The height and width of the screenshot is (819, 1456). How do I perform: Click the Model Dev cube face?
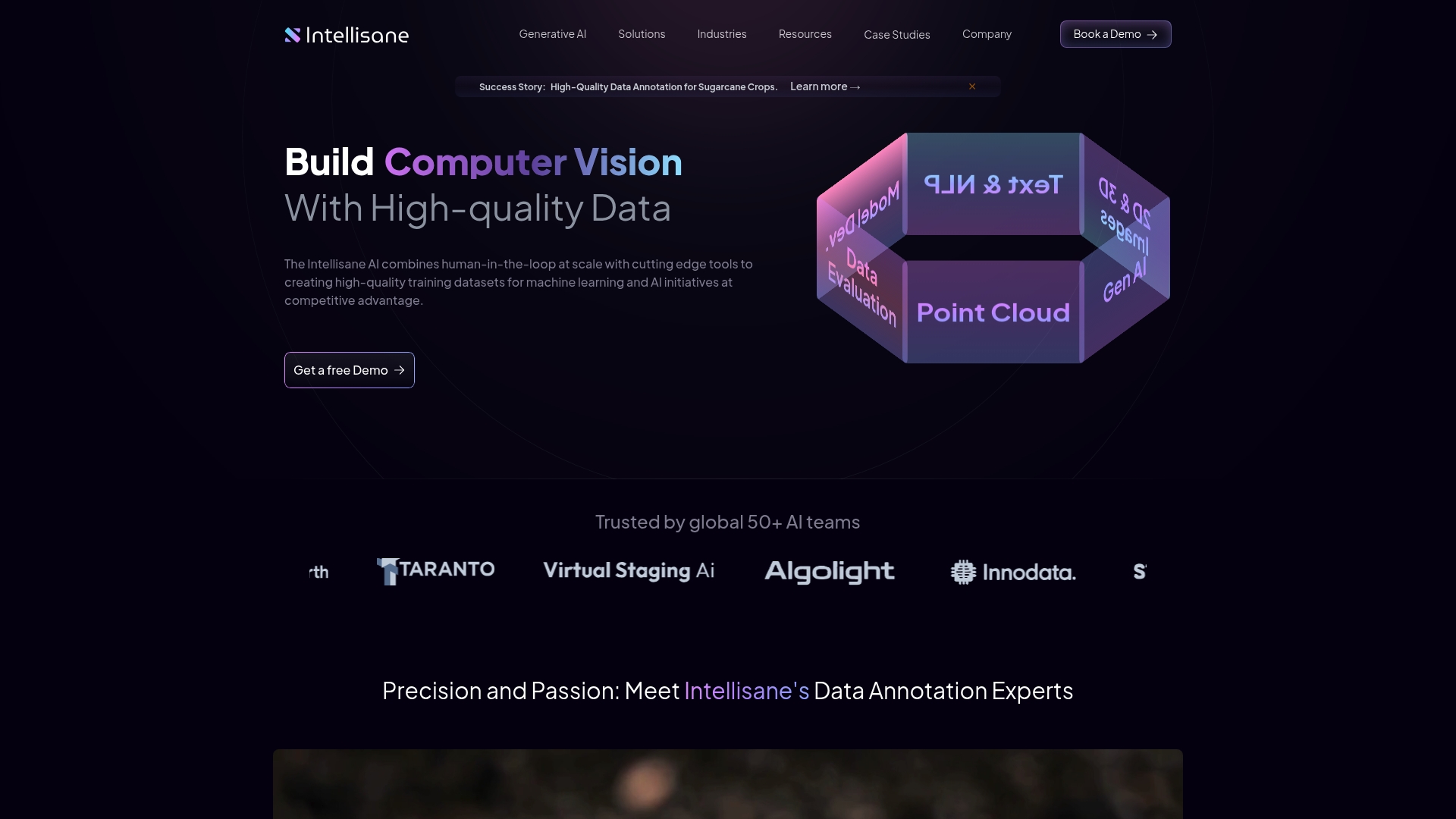pyautogui.click(x=862, y=216)
